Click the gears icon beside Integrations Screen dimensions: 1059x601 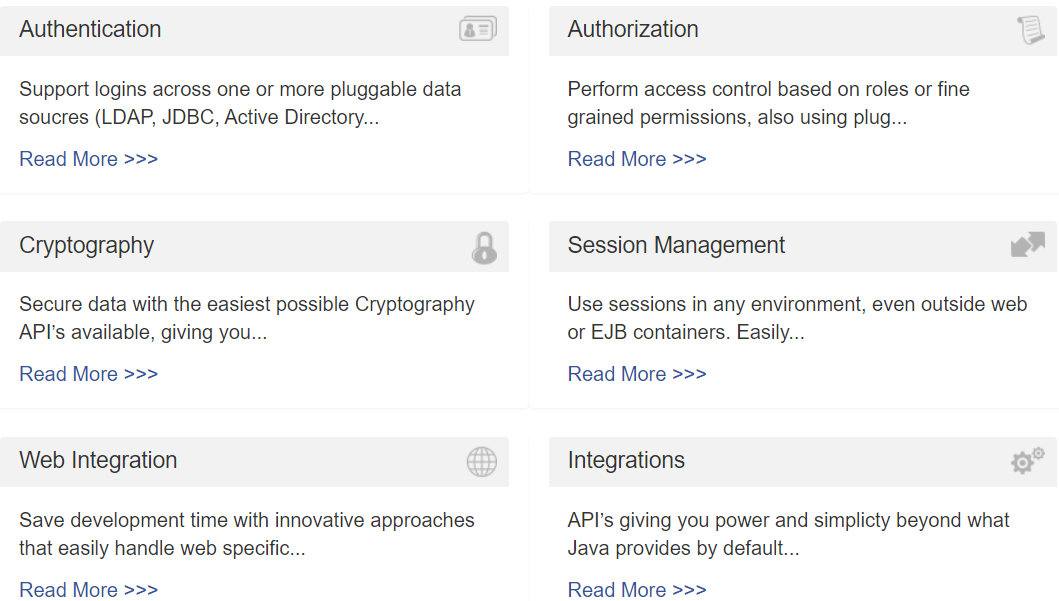(1026, 460)
